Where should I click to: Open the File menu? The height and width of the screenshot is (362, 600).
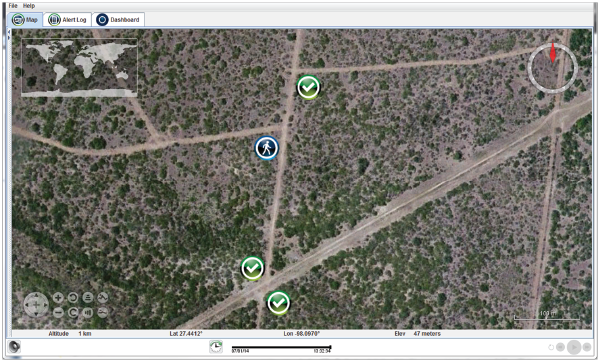click(x=13, y=6)
